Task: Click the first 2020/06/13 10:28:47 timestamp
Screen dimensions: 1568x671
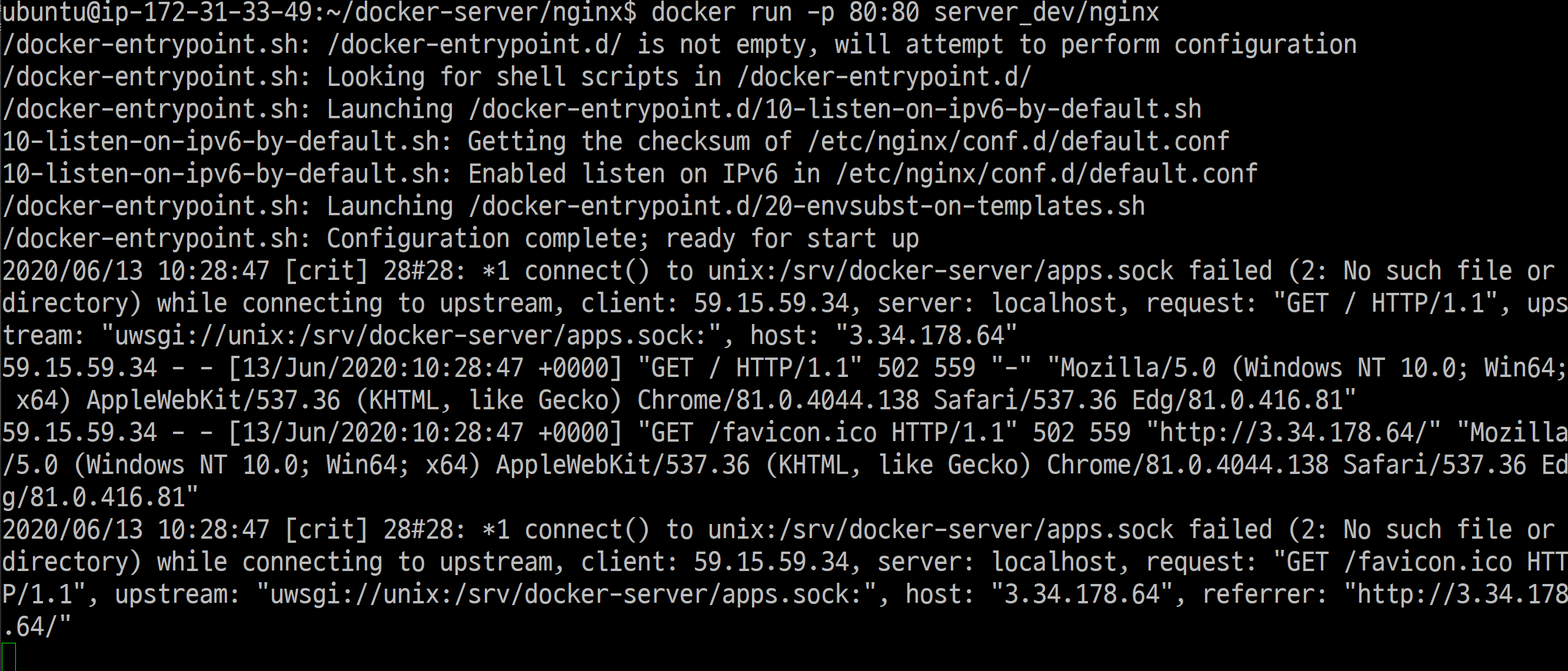Action: click(x=135, y=271)
